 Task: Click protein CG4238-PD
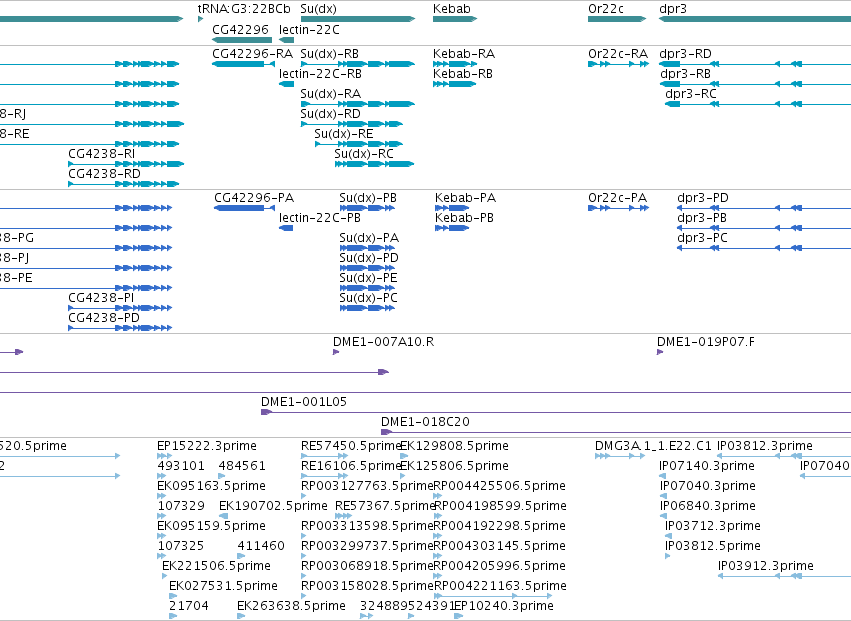[120, 328]
